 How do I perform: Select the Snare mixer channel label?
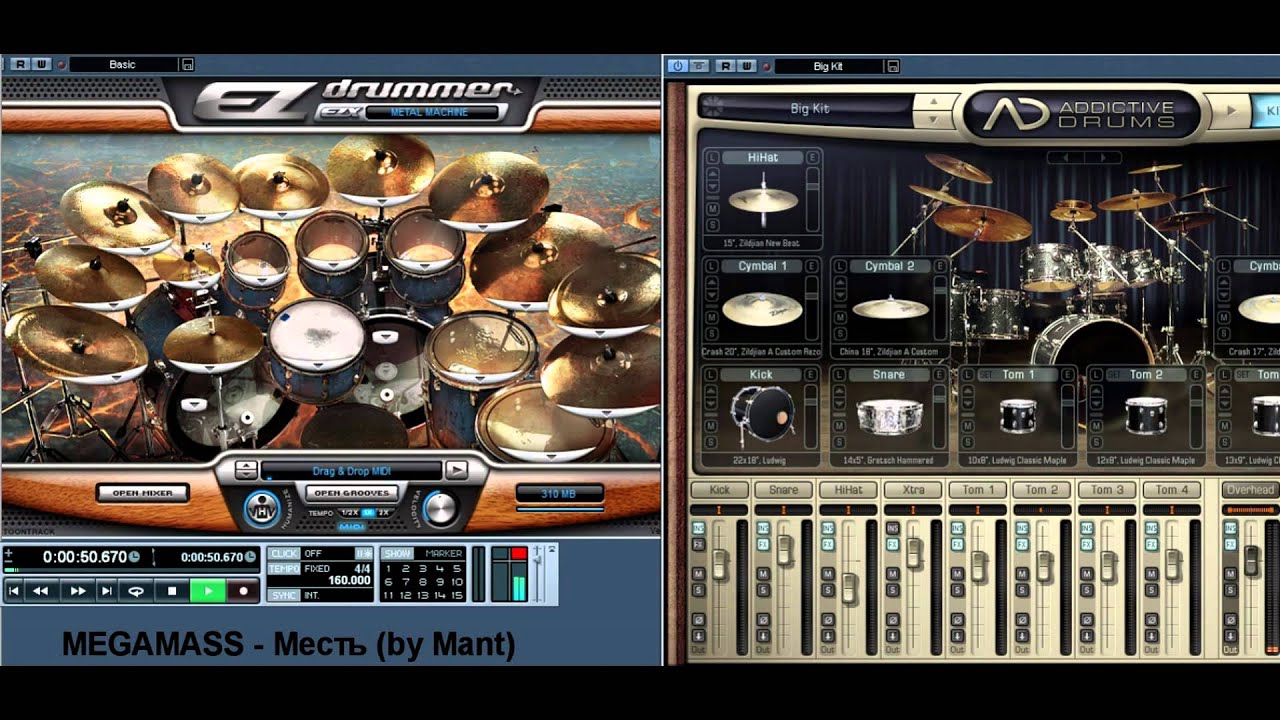(784, 490)
